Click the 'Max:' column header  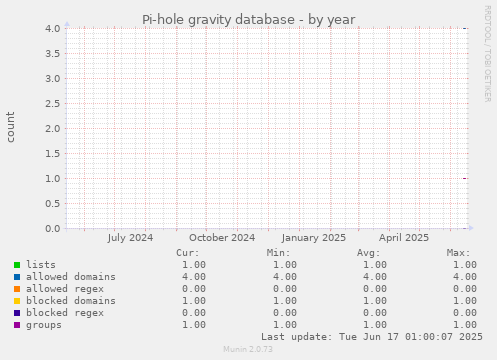(458, 253)
